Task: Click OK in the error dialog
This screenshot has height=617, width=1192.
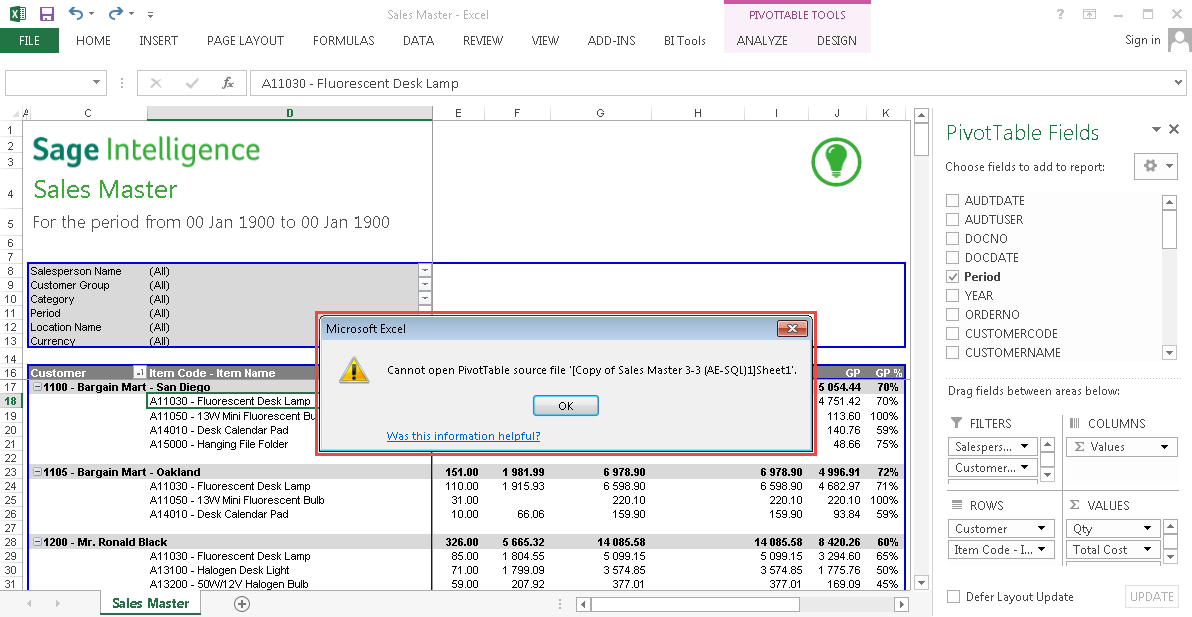Action: click(x=566, y=406)
